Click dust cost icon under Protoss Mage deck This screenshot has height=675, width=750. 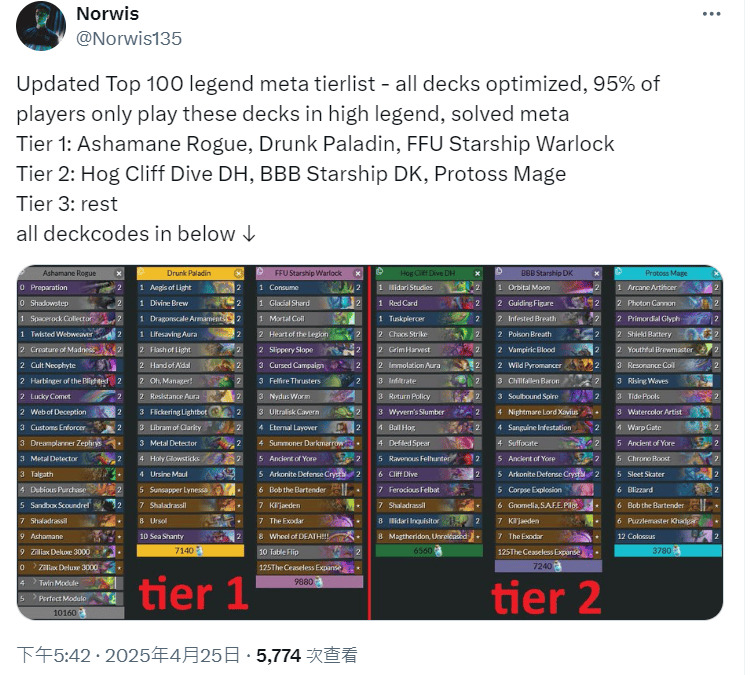(676, 551)
